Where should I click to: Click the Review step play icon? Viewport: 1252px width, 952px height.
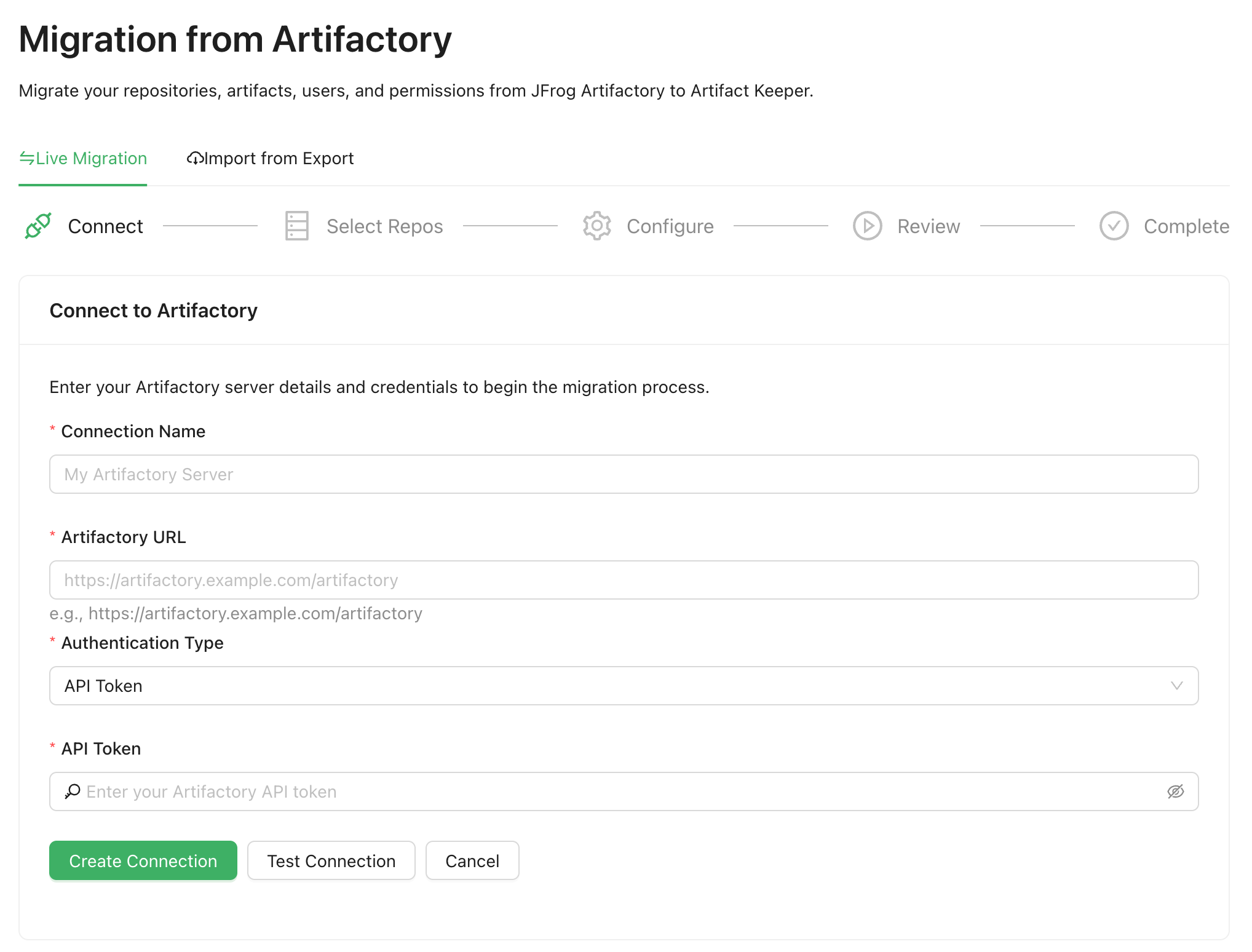coord(867,226)
